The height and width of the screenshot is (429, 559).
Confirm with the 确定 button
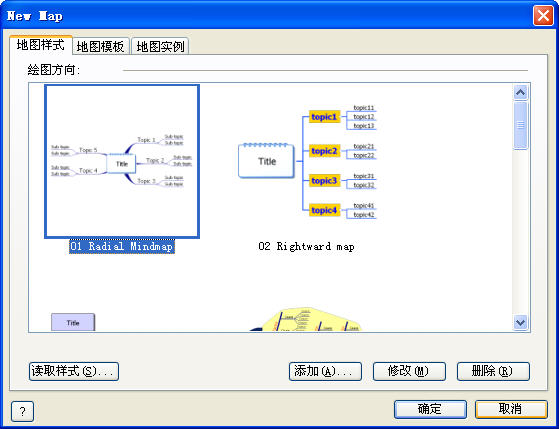(430, 409)
